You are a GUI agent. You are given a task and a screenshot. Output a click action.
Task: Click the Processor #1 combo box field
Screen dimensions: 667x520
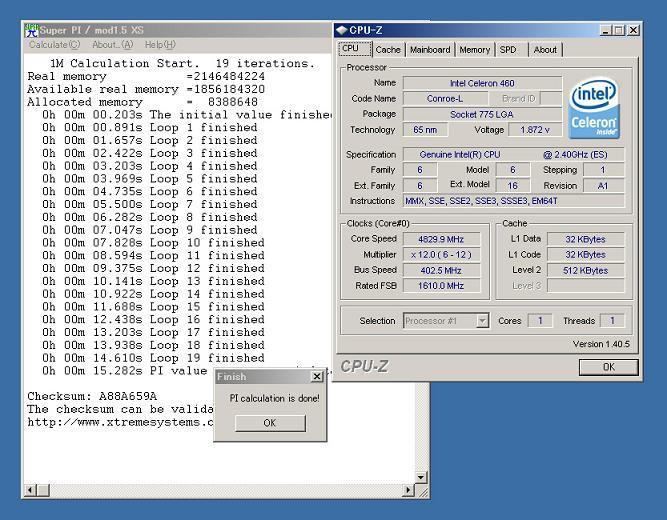445,321
